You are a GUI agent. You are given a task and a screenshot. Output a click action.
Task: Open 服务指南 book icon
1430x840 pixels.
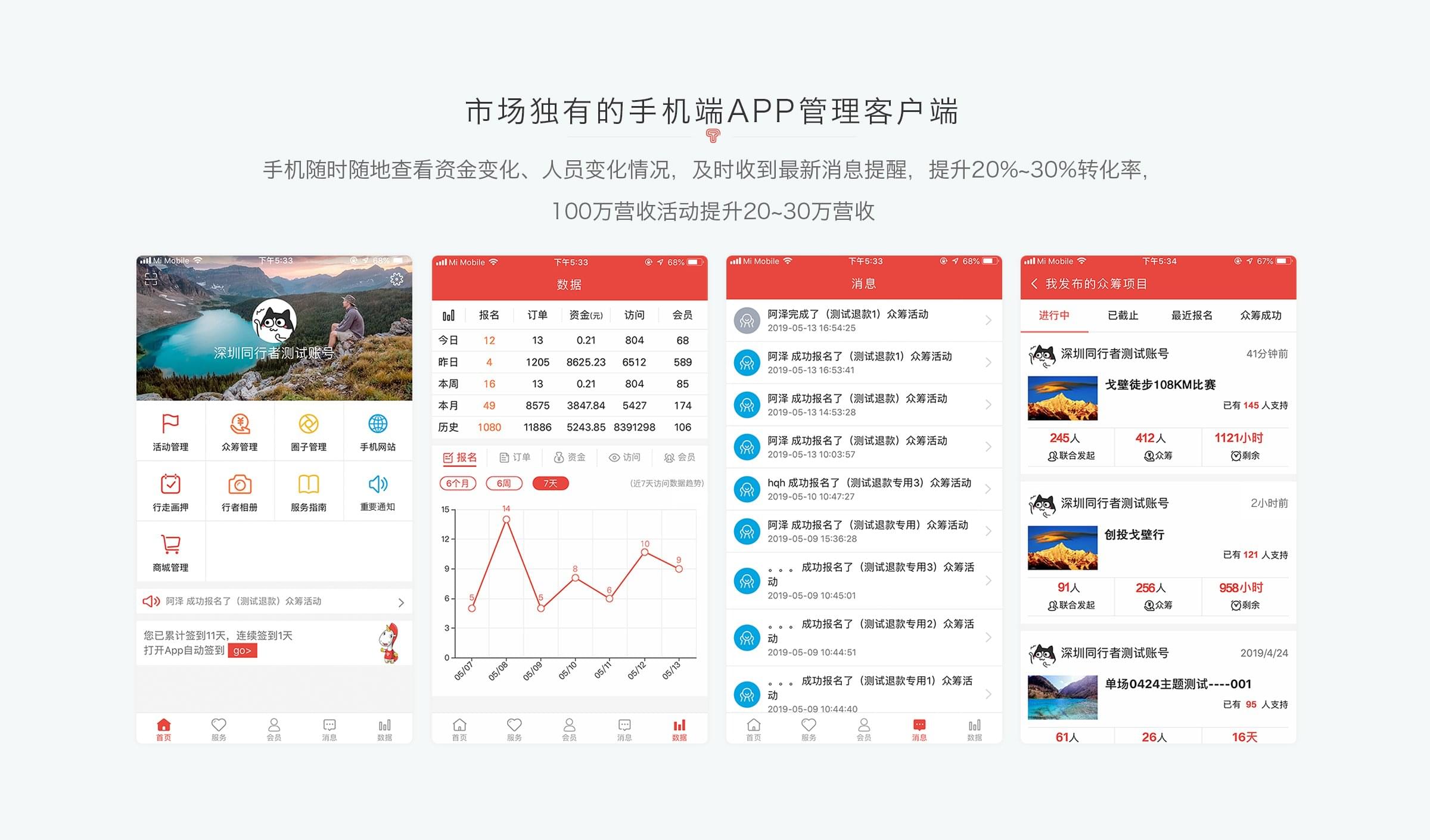tap(309, 484)
